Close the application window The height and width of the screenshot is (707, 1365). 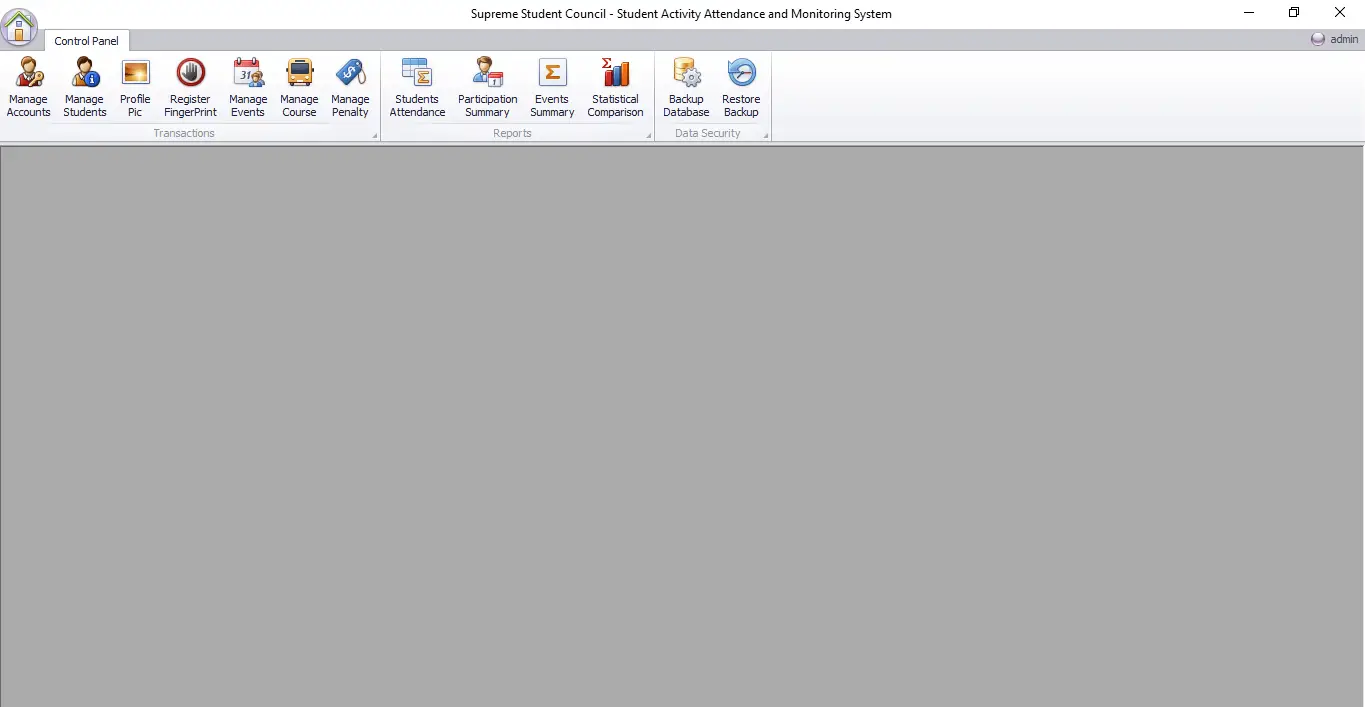(1340, 13)
